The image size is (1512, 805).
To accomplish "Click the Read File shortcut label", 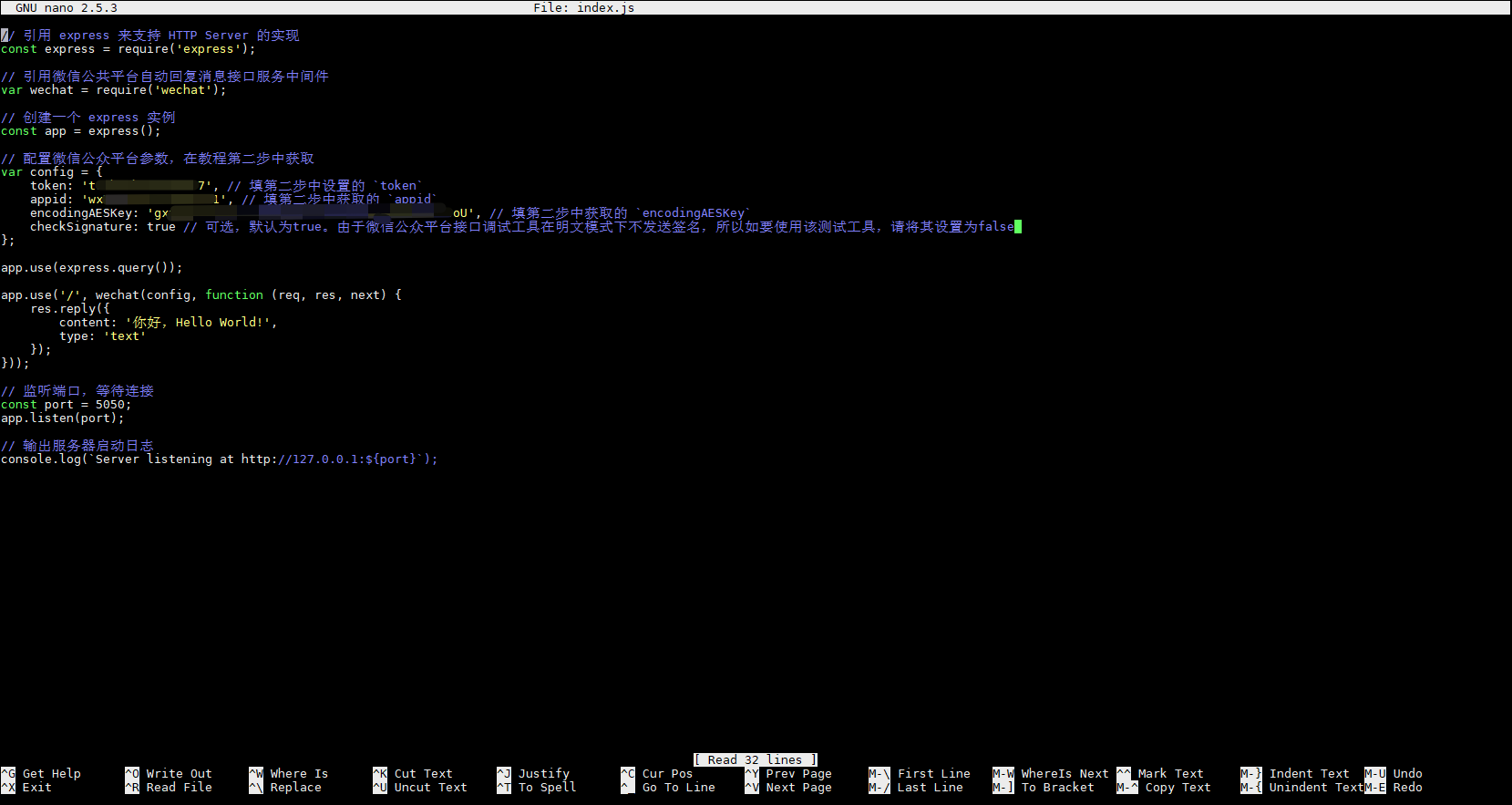I will [x=179, y=787].
